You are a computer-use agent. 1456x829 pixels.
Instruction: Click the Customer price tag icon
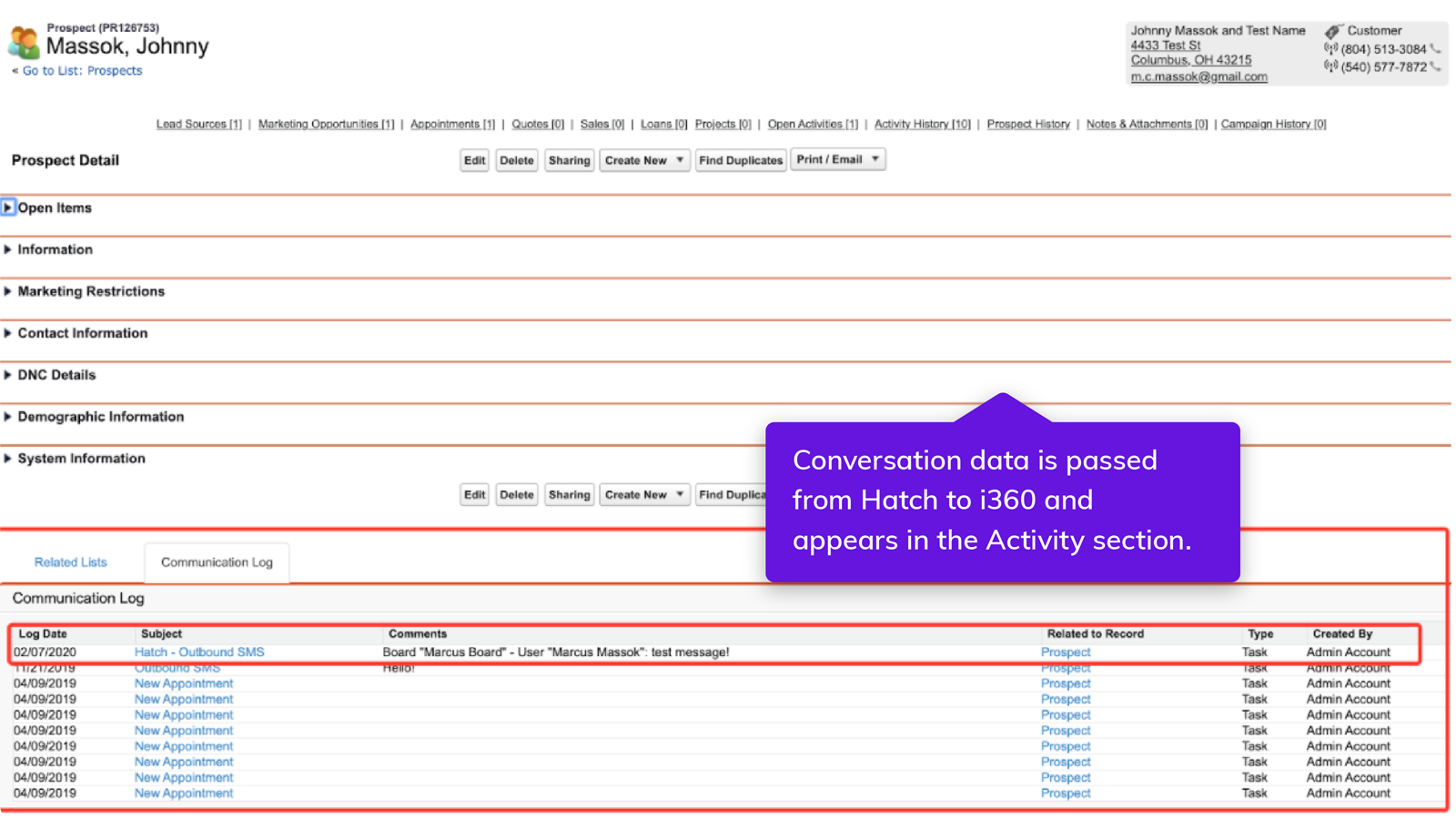coord(1333,31)
